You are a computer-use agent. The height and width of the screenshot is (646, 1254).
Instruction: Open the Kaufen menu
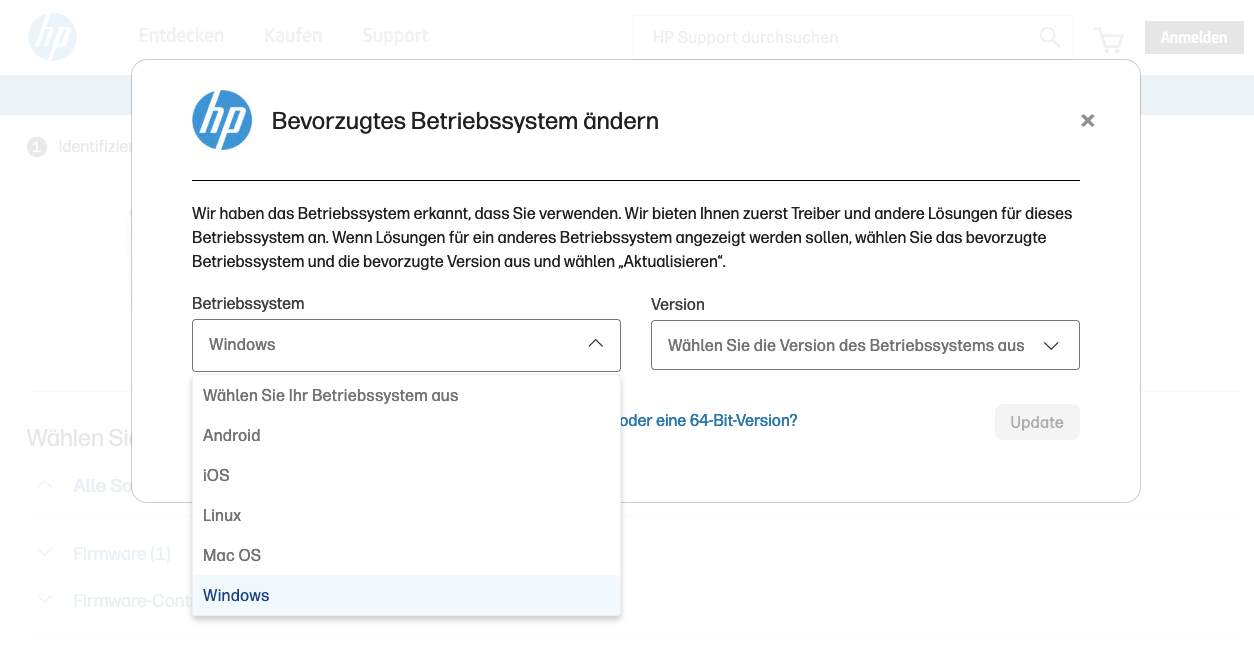293,35
